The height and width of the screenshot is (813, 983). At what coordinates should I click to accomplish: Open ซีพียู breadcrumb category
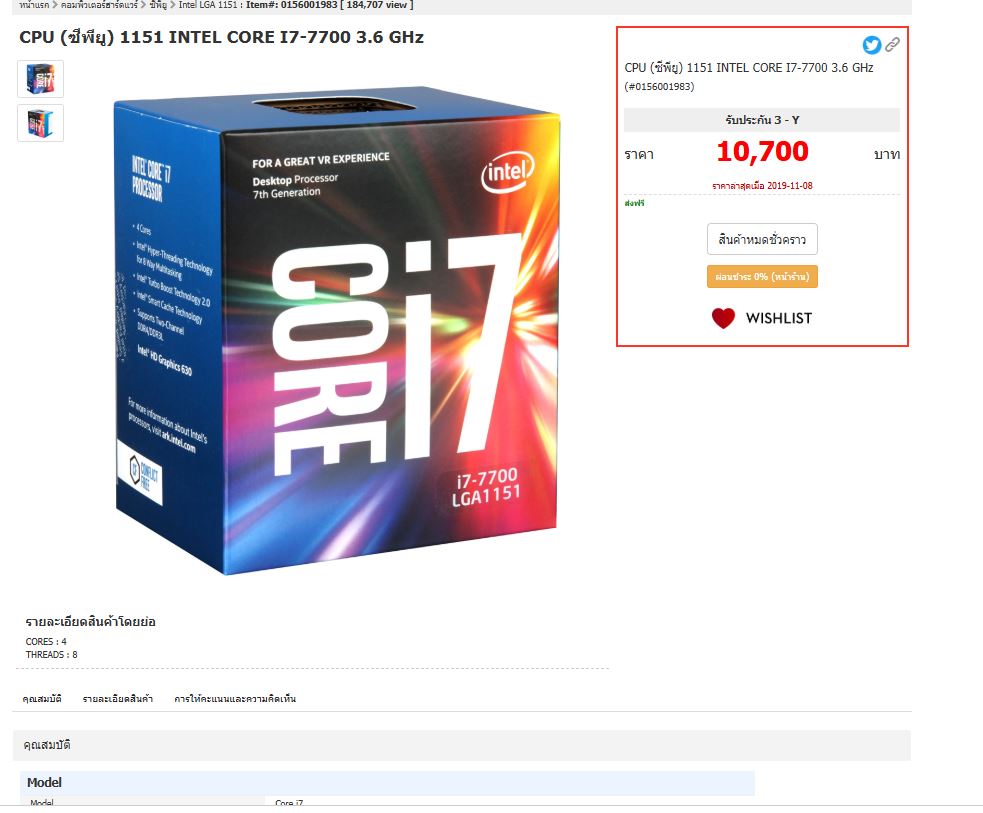coord(158,5)
